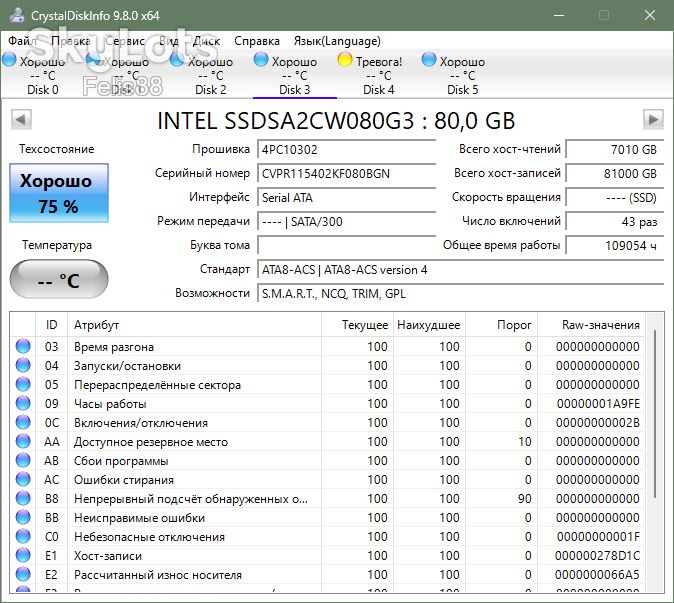
Task: Click status icon of Доступное резервное место
Action: tap(23, 441)
